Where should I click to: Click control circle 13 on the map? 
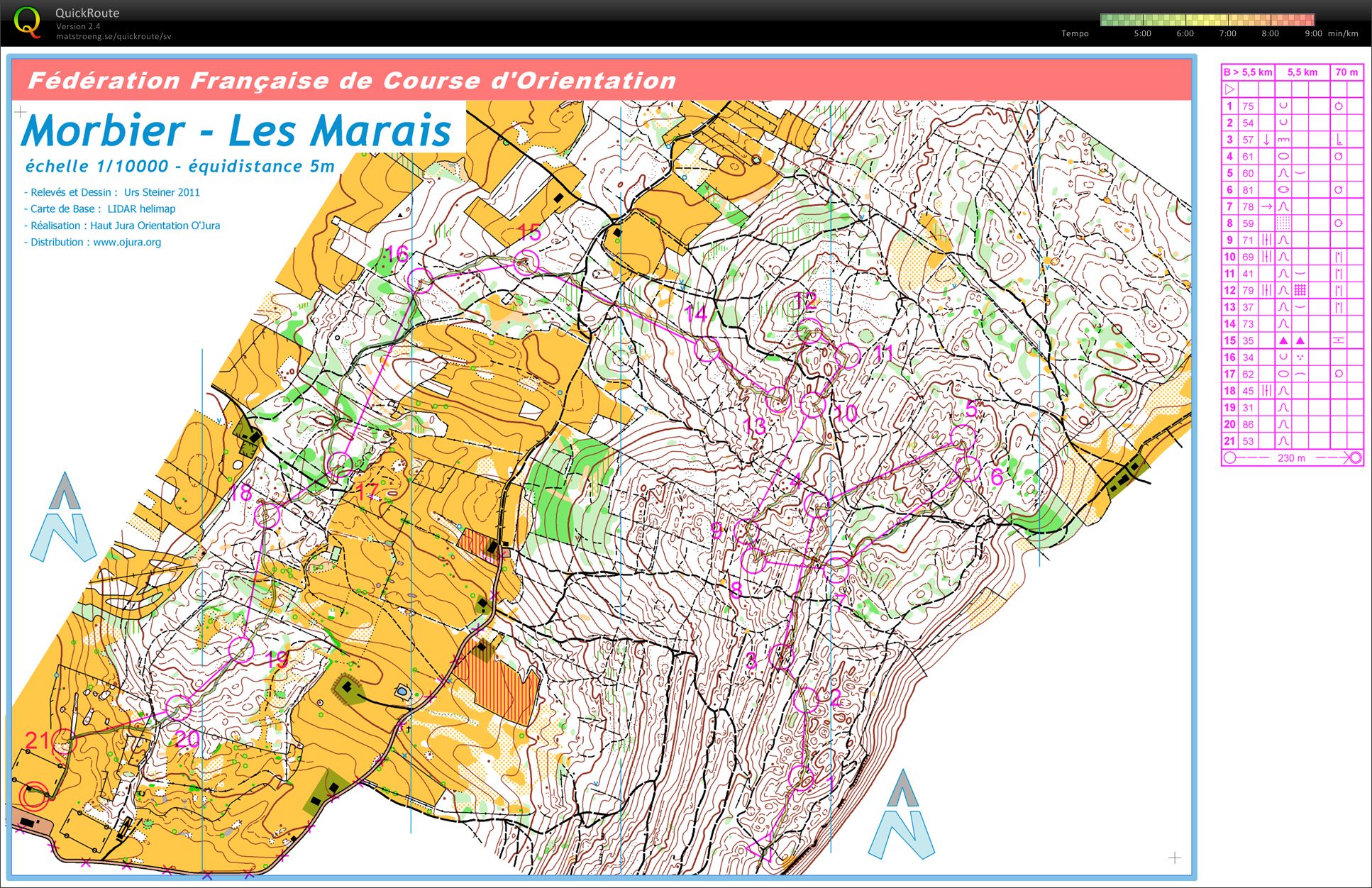coord(778,401)
